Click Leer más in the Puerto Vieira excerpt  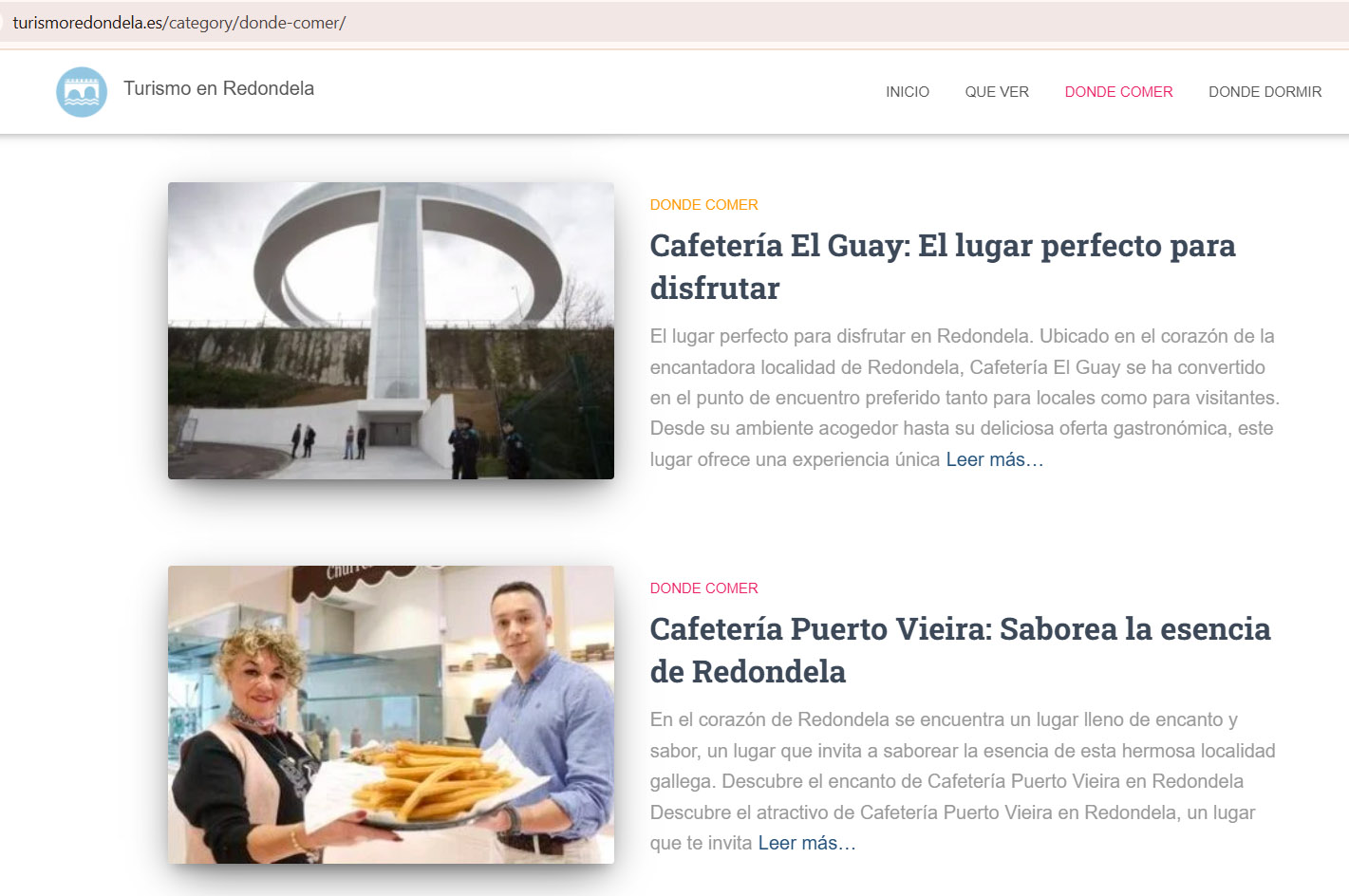pos(806,844)
